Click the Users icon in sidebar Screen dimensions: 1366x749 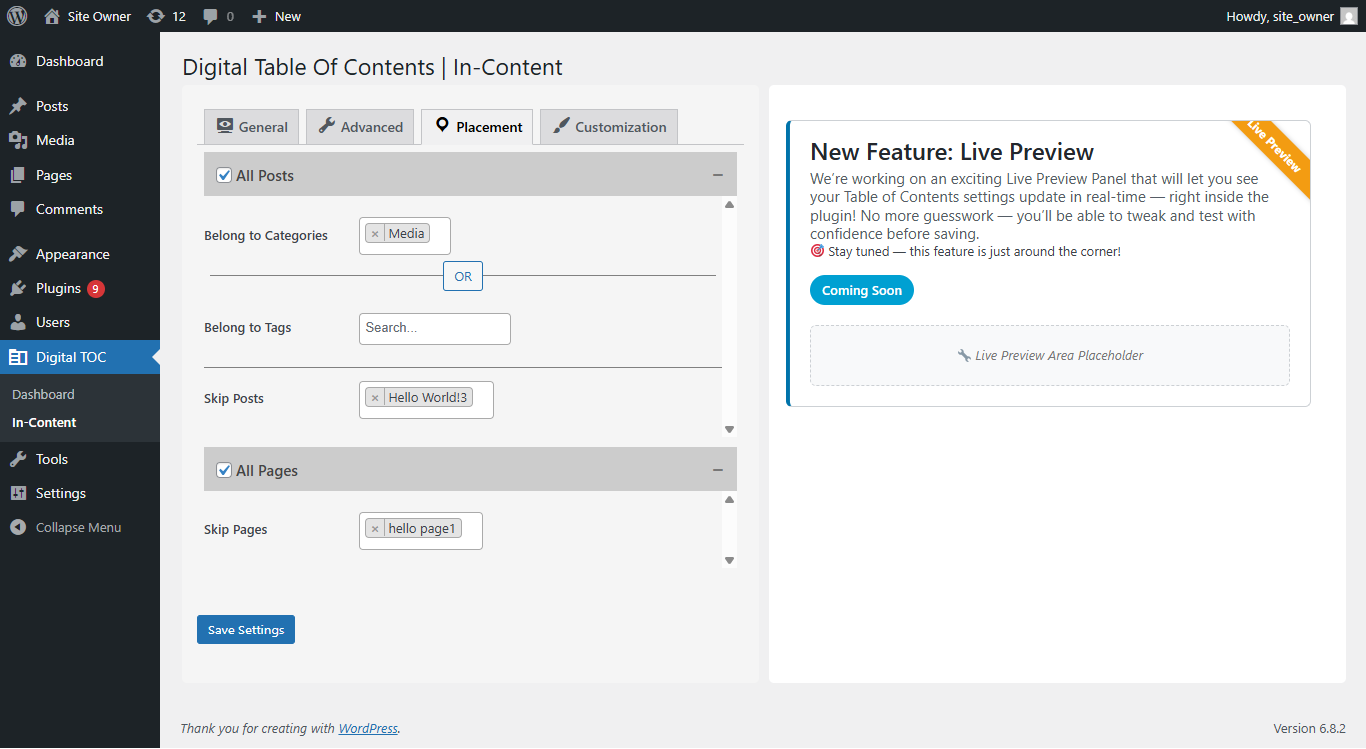(18, 322)
